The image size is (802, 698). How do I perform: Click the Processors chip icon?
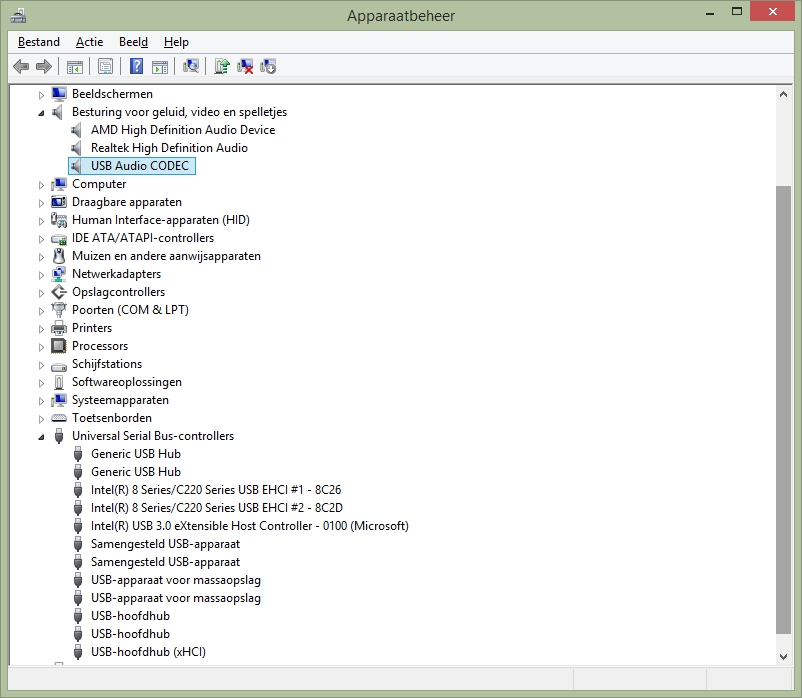59,346
